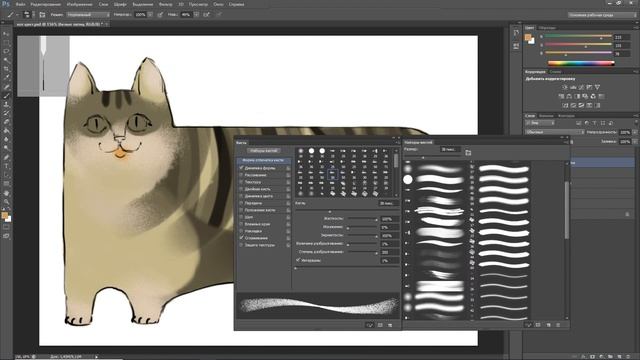Uncheck Динамика формы in Brush panel

point(241,168)
